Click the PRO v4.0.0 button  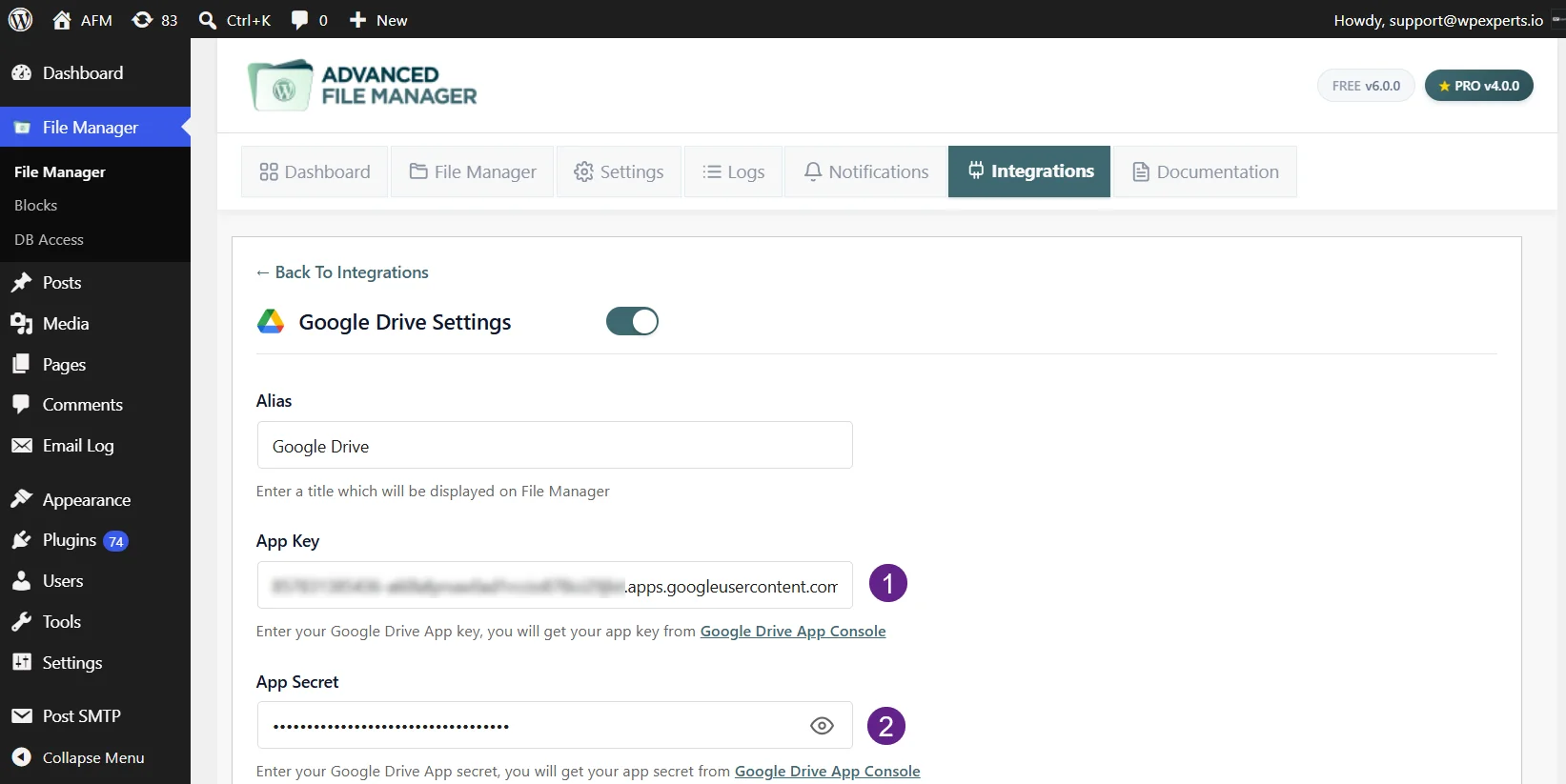pos(1479,86)
